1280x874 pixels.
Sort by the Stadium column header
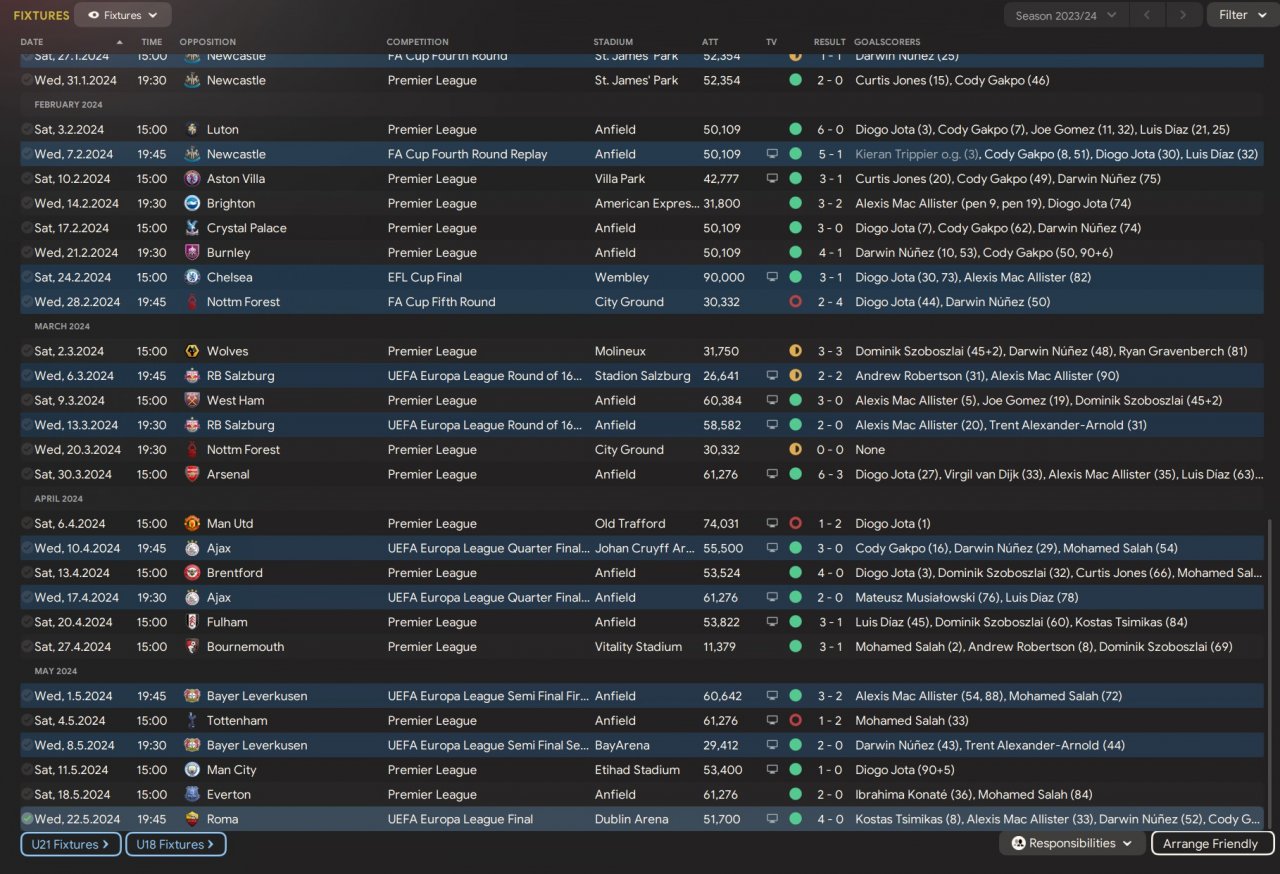pos(613,42)
